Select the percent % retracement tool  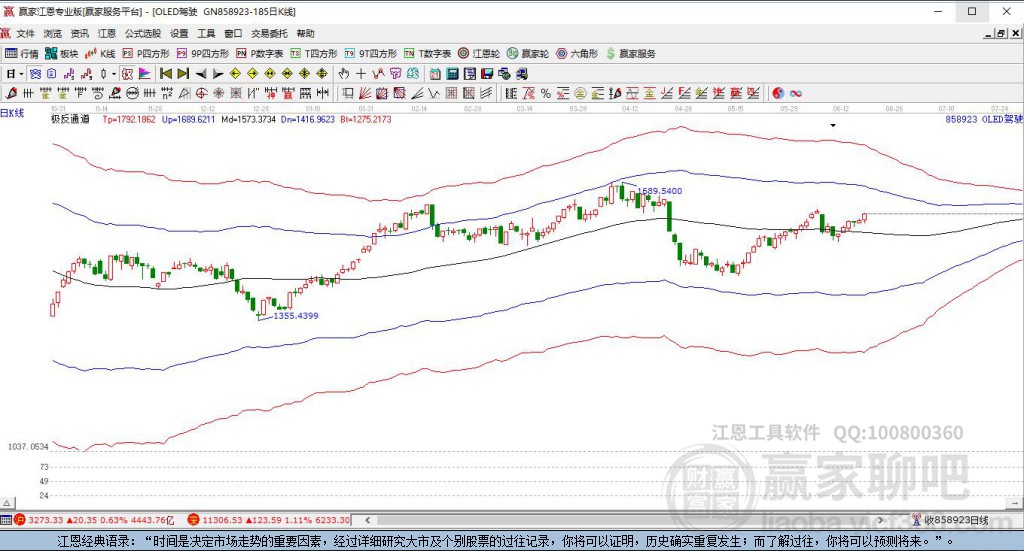545,93
